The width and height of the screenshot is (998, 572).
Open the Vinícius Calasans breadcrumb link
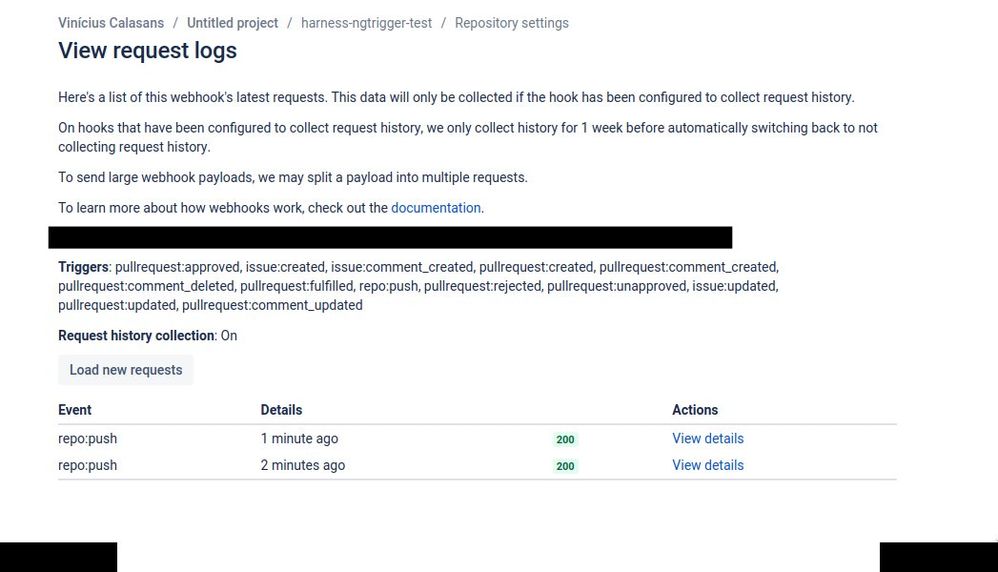[x=111, y=23]
